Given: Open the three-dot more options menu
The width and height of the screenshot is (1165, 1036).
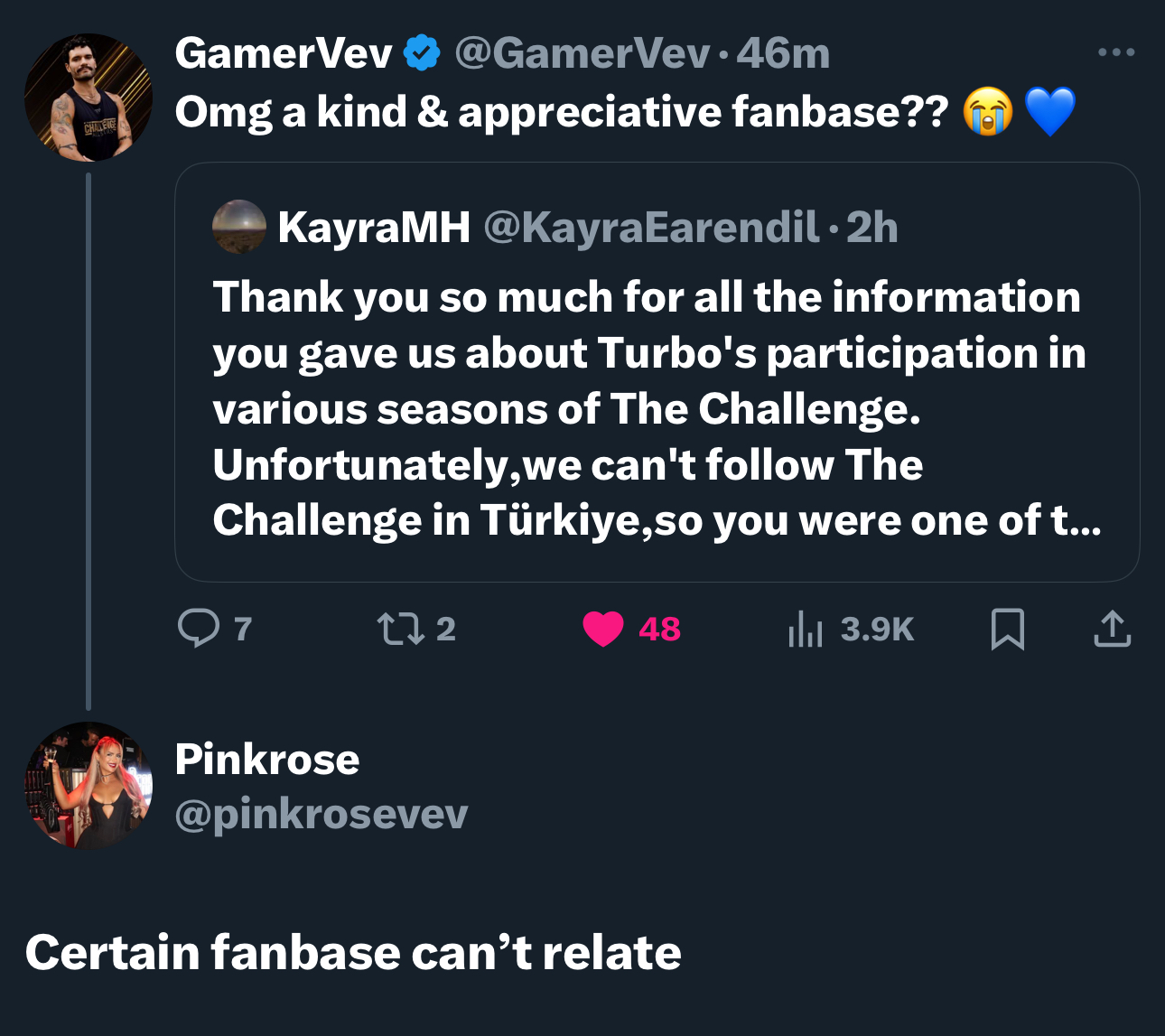Looking at the screenshot, I should (x=1116, y=52).
